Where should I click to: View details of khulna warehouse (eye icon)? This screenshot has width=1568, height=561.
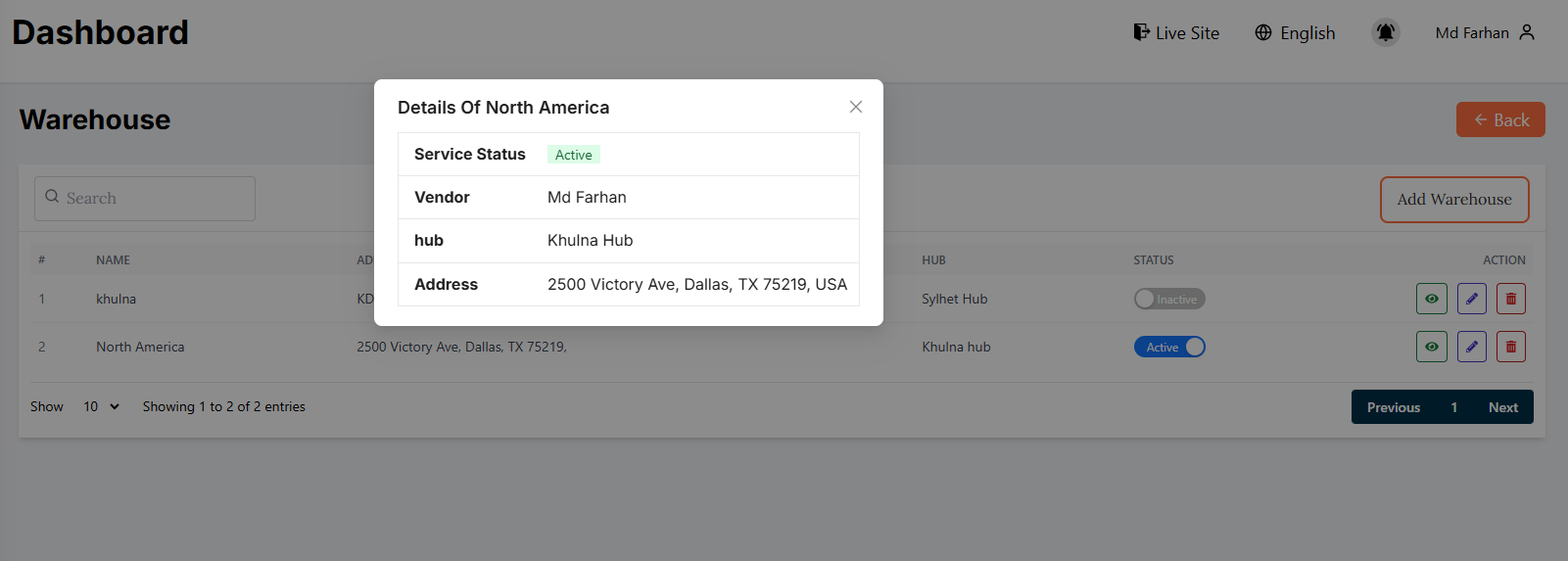point(1431,299)
